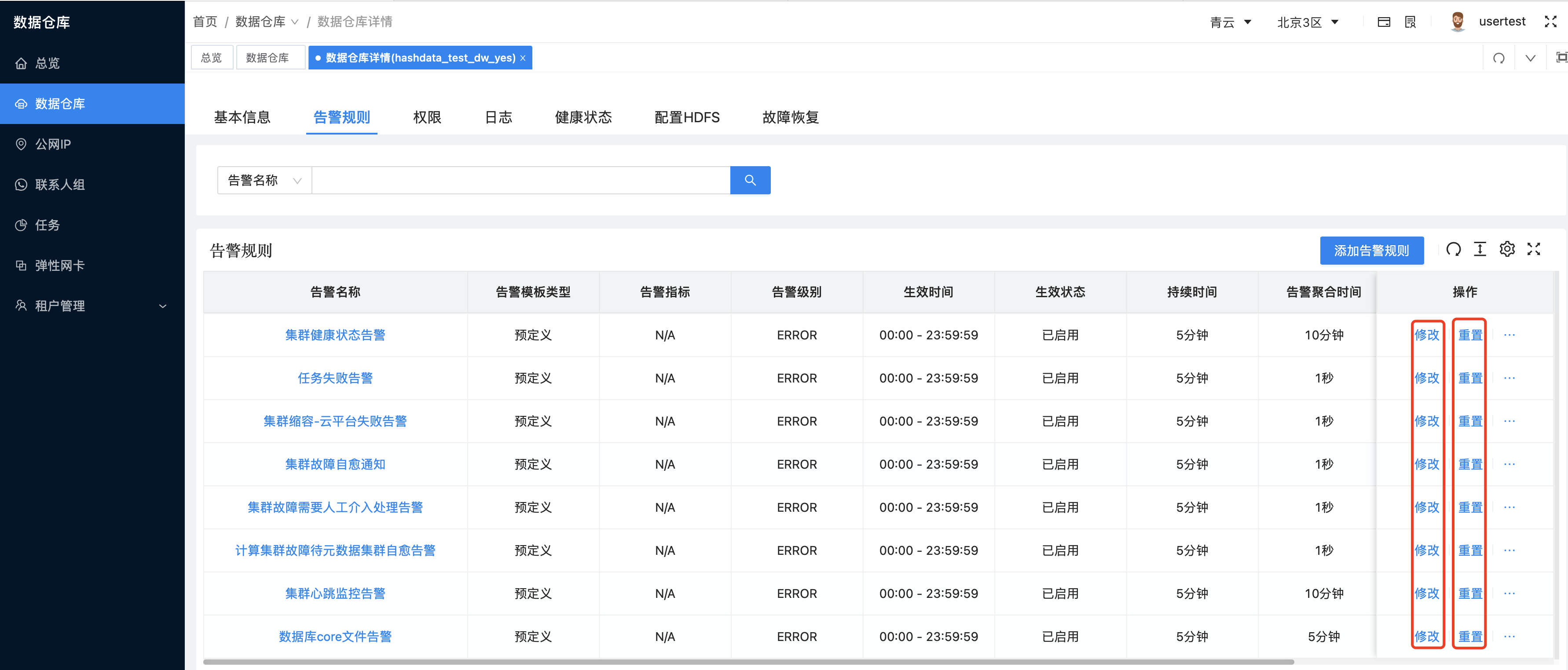
Task: Open the 集群健康状态告警 rule link
Action: (x=335, y=335)
